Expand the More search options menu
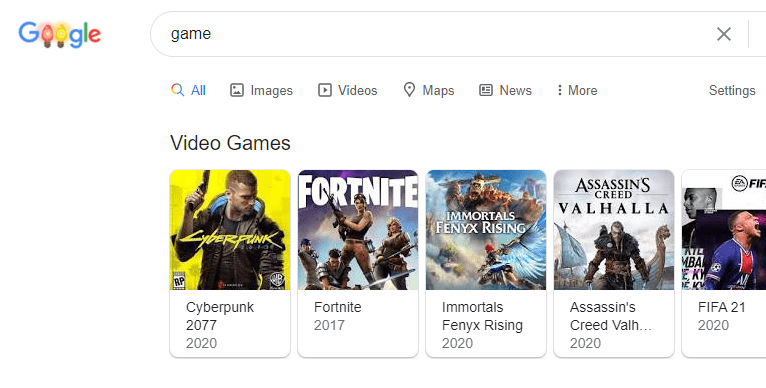 [x=577, y=90]
